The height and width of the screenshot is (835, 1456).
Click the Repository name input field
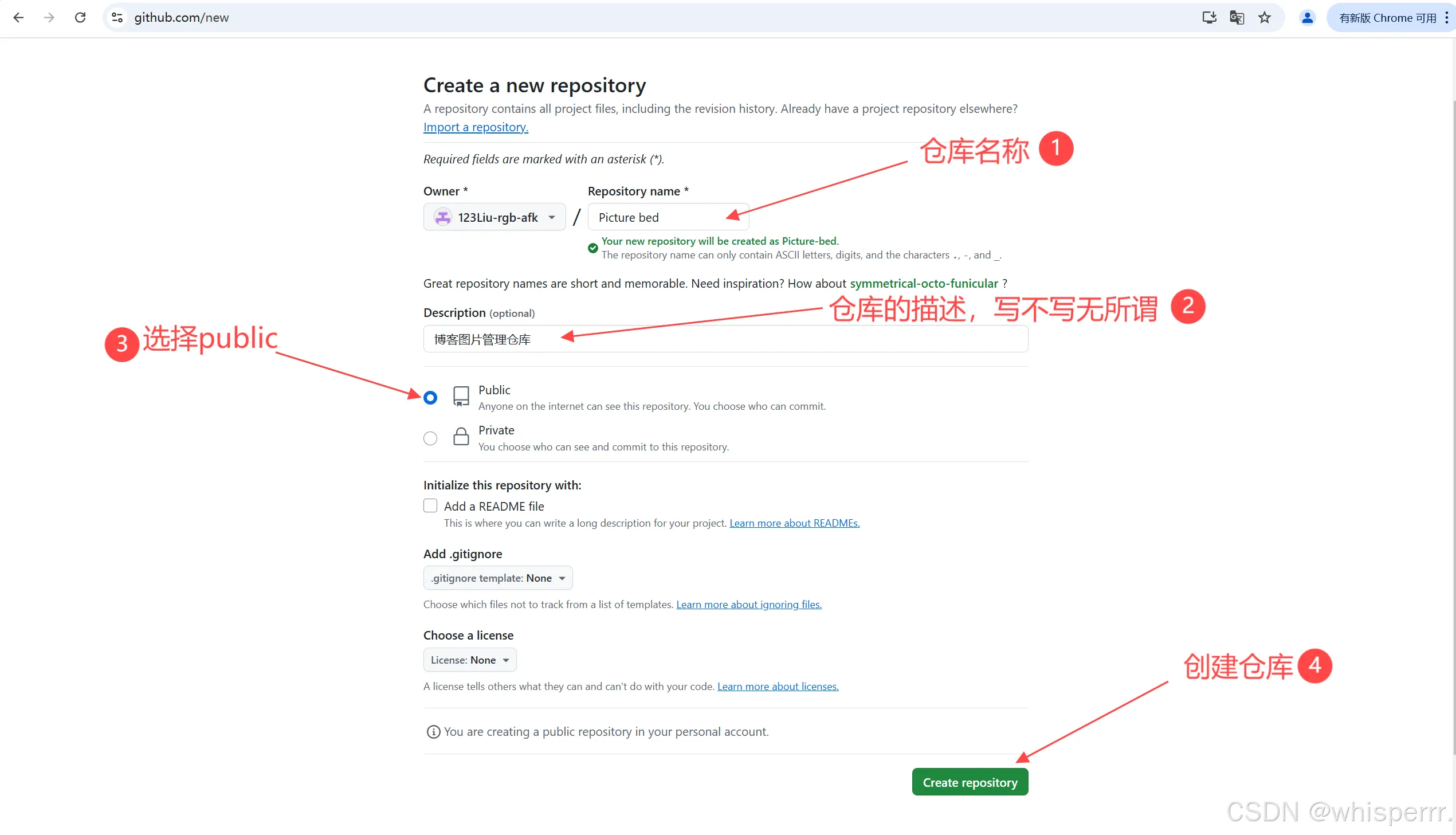coord(668,217)
